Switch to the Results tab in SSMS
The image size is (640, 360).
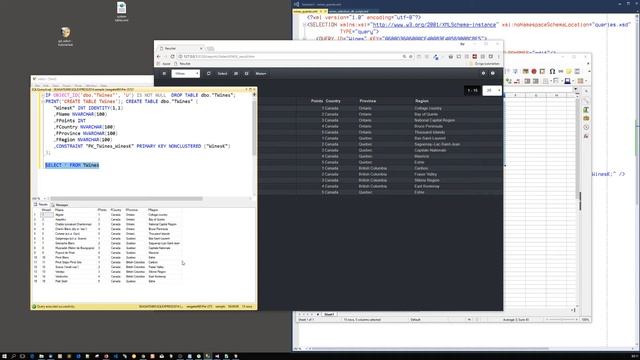click(x=41, y=204)
